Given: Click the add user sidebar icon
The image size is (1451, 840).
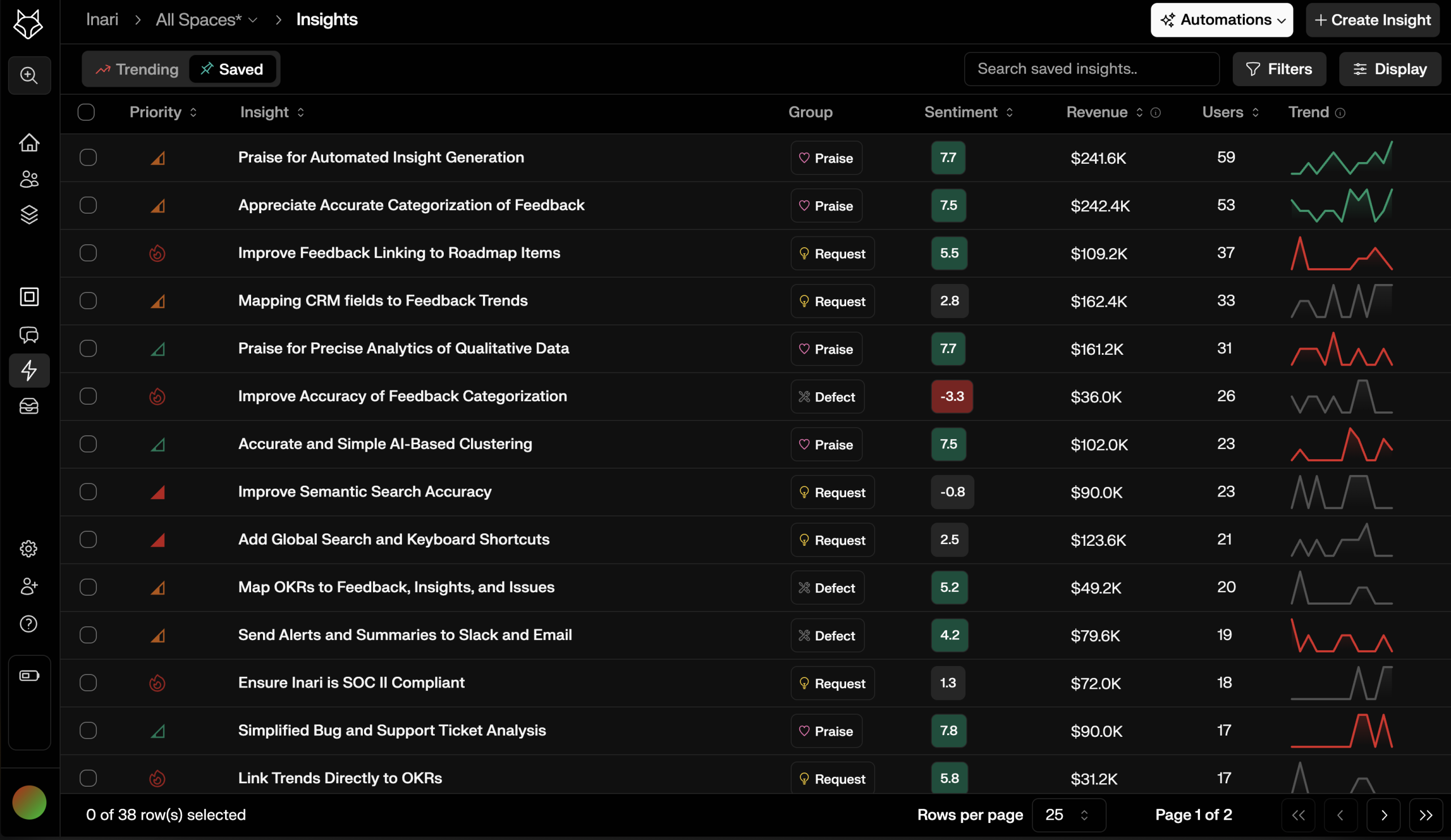Looking at the screenshot, I should 29,586.
